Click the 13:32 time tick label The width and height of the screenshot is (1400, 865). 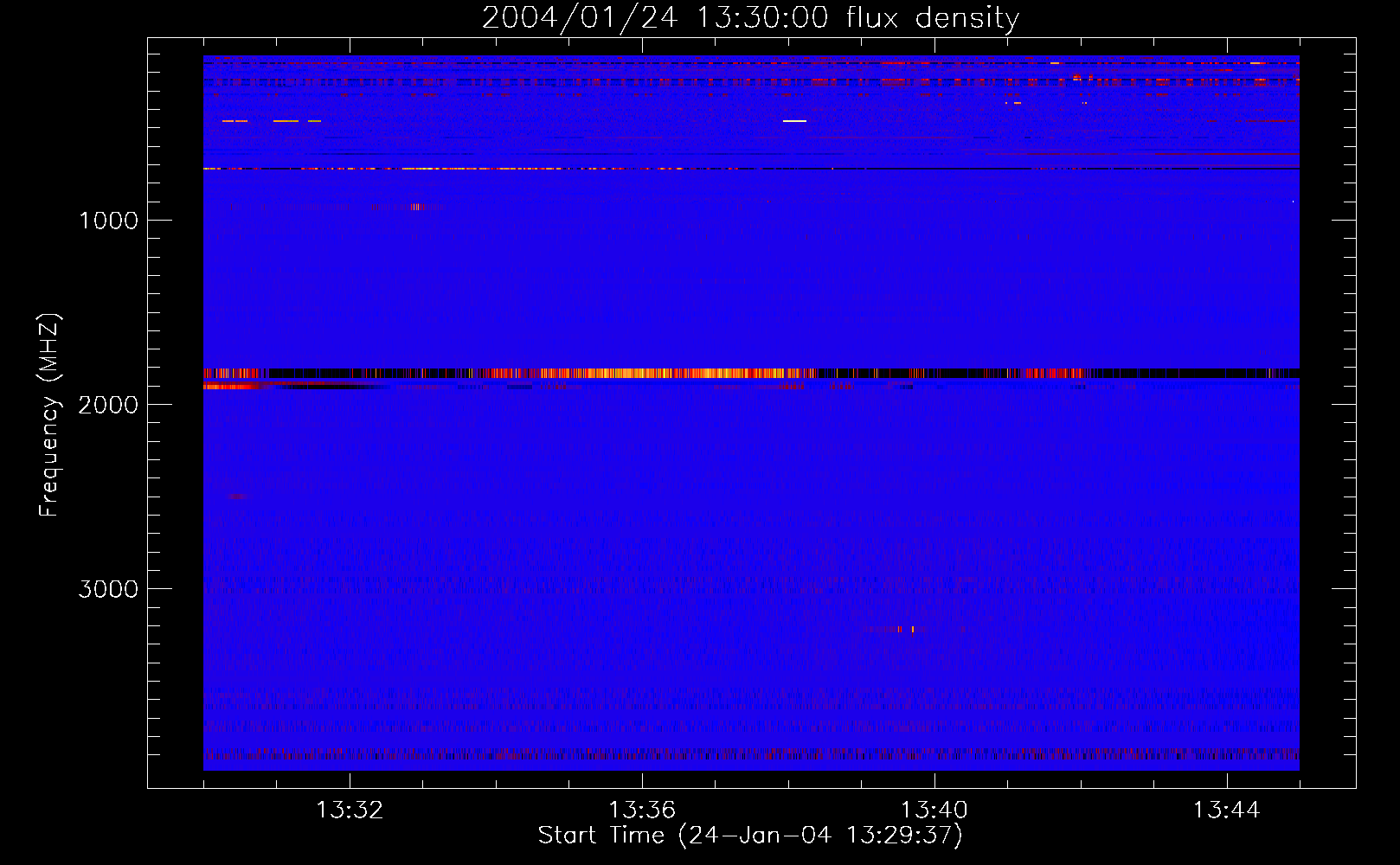(x=350, y=811)
